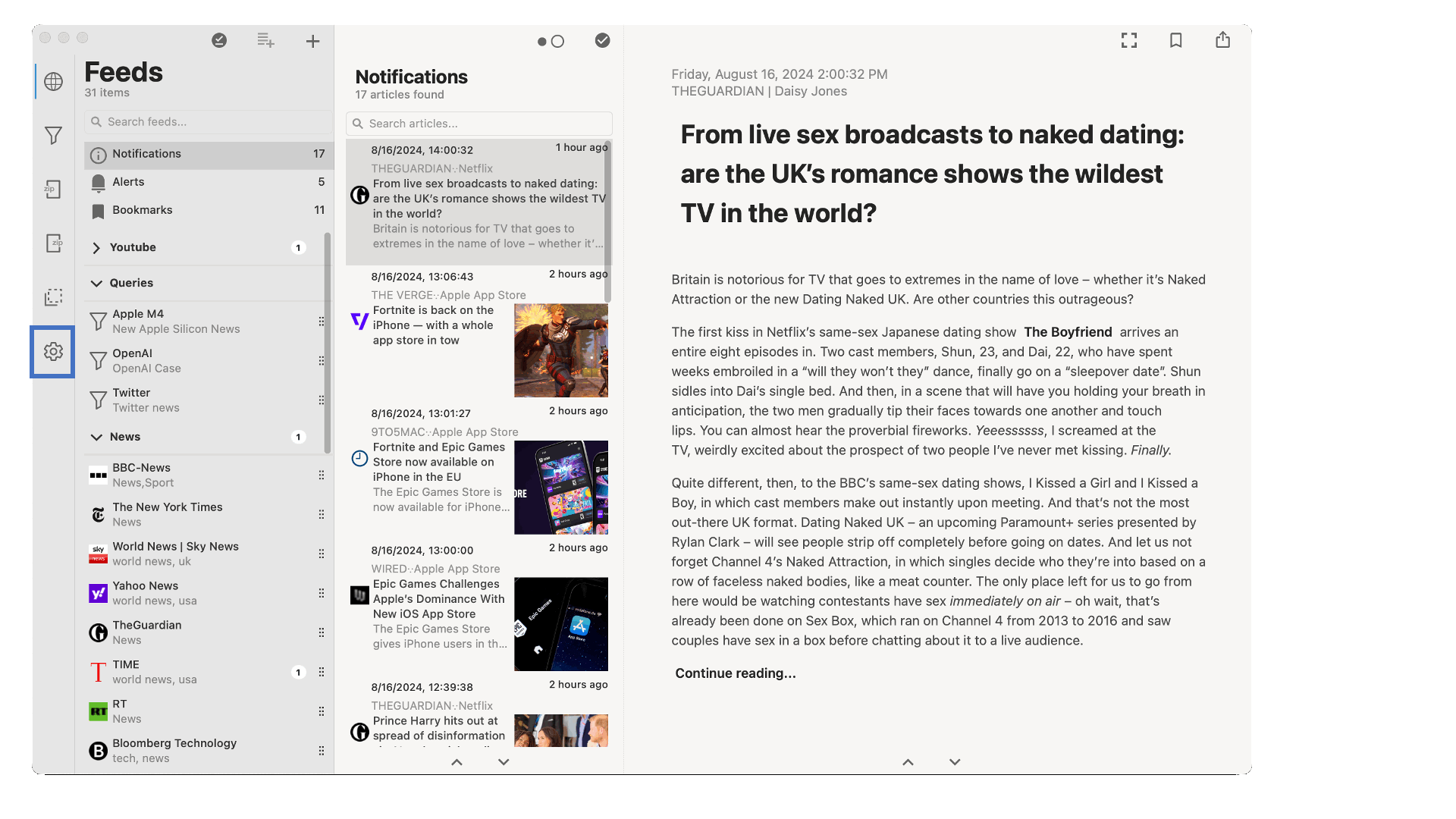Mark all feeds read with the circled checkmark
Viewport: 1456px width, 819px height.
[220, 41]
